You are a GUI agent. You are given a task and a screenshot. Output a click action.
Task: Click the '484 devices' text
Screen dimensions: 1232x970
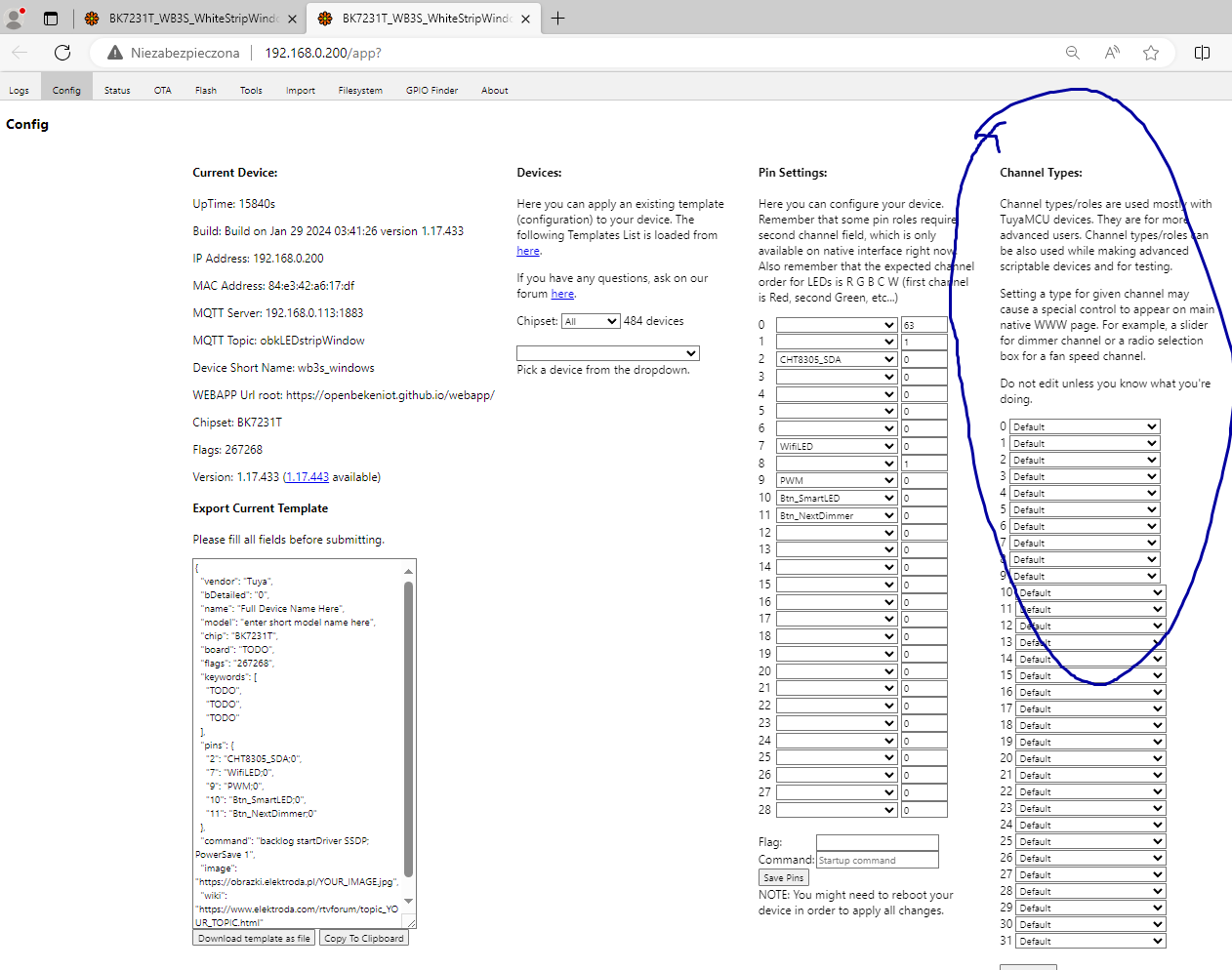click(x=653, y=321)
